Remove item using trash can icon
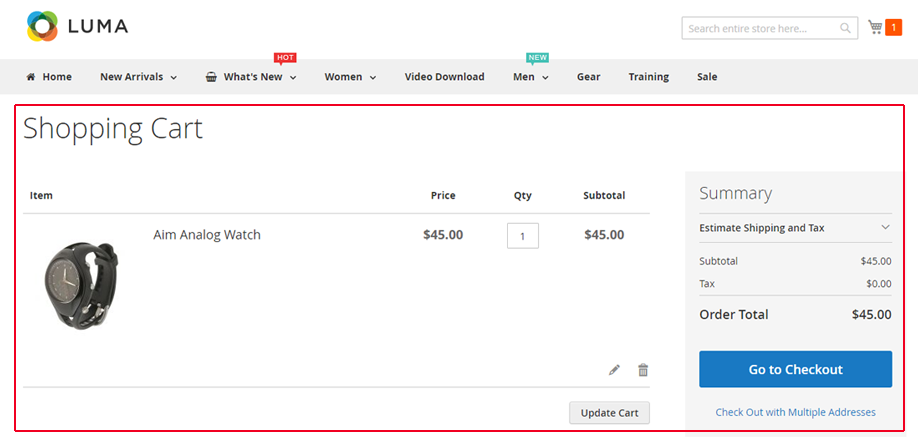 (643, 370)
